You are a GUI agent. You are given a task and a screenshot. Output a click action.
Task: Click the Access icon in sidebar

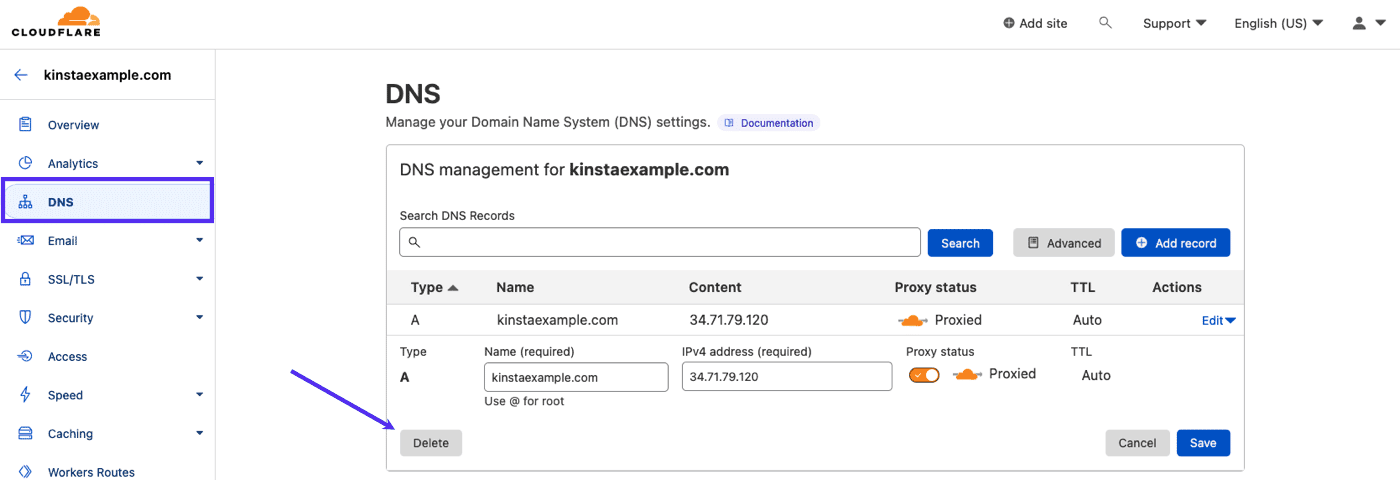tap(25, 356)
